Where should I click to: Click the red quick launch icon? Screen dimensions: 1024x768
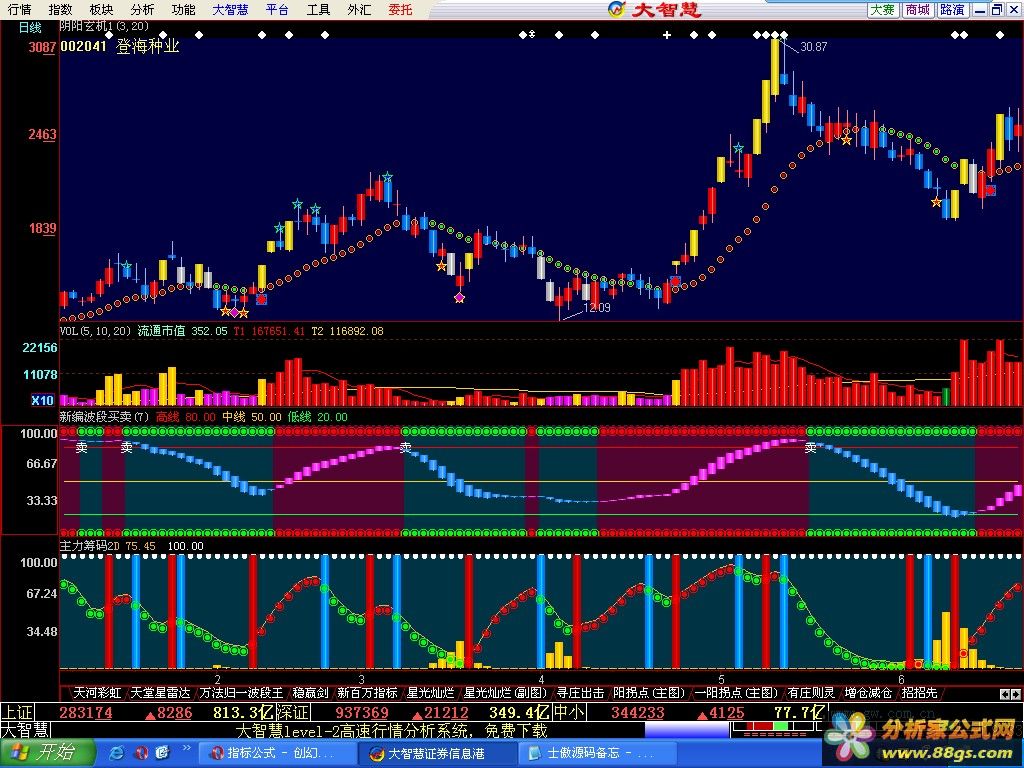pyautogui.click(x=141, y=753)
